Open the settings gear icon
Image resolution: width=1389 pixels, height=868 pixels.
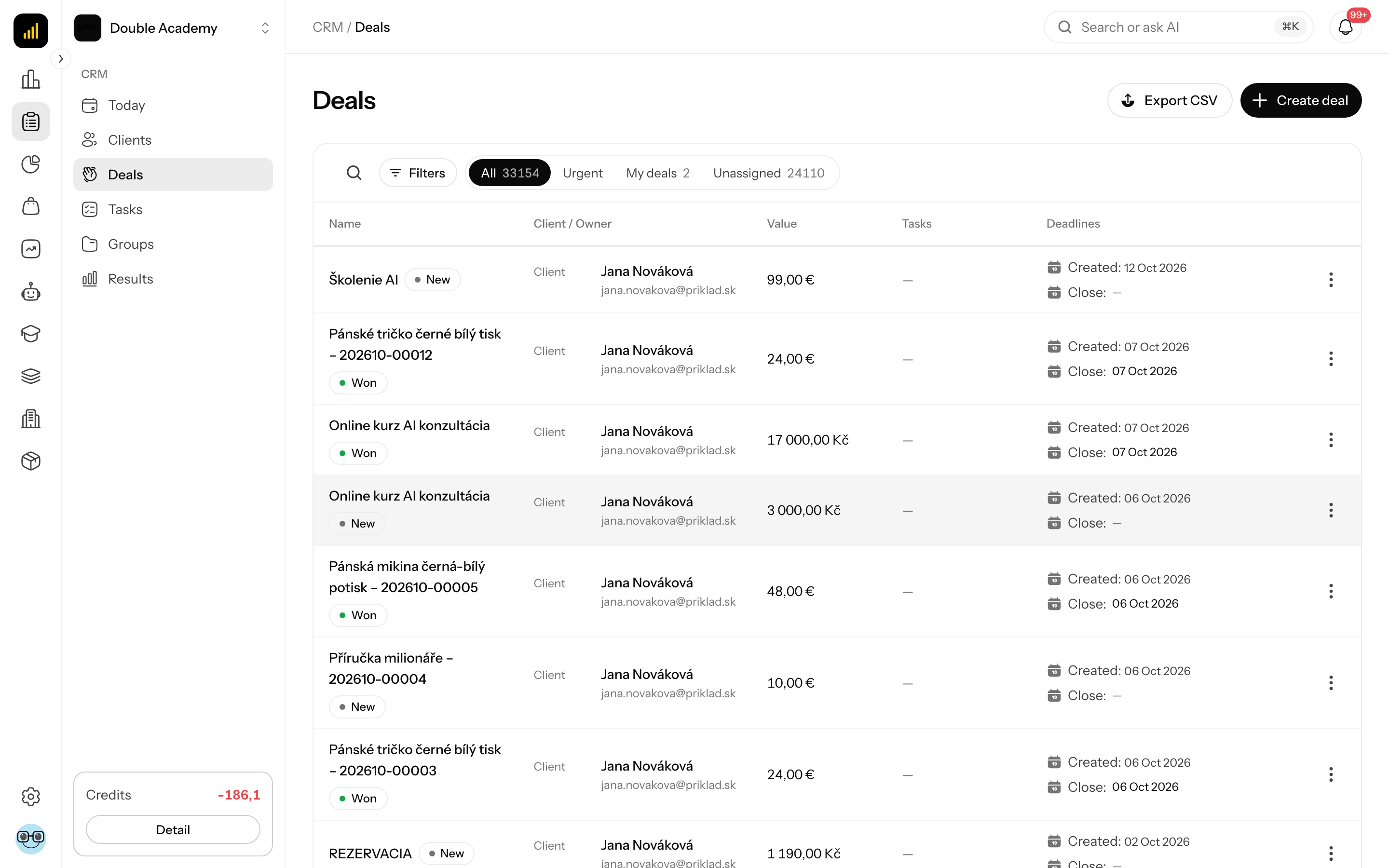30,796
